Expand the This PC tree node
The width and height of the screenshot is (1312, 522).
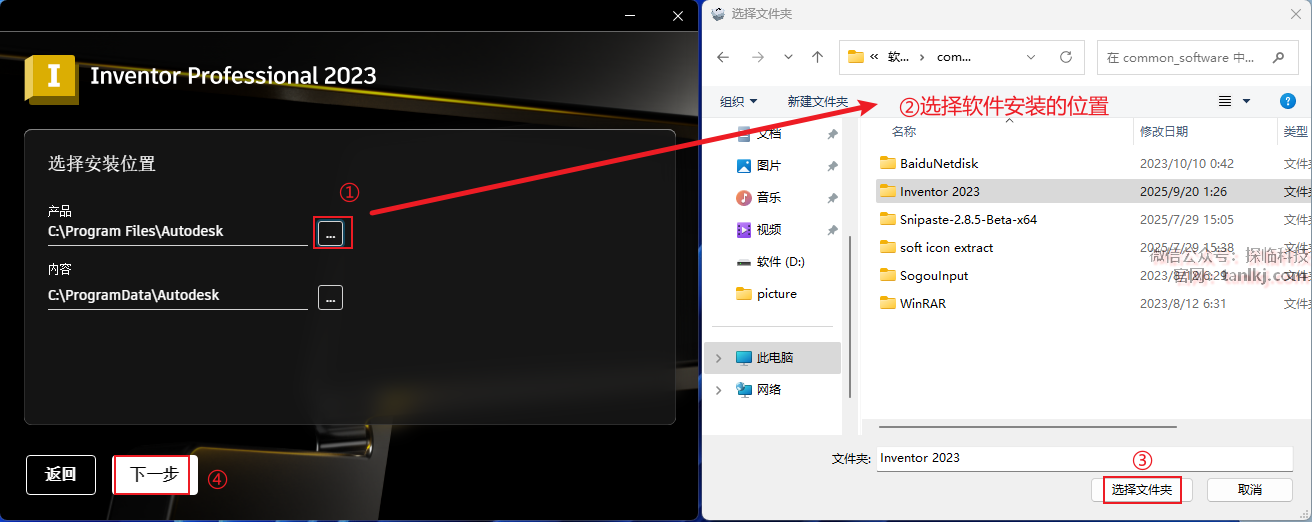click(718, 357)
